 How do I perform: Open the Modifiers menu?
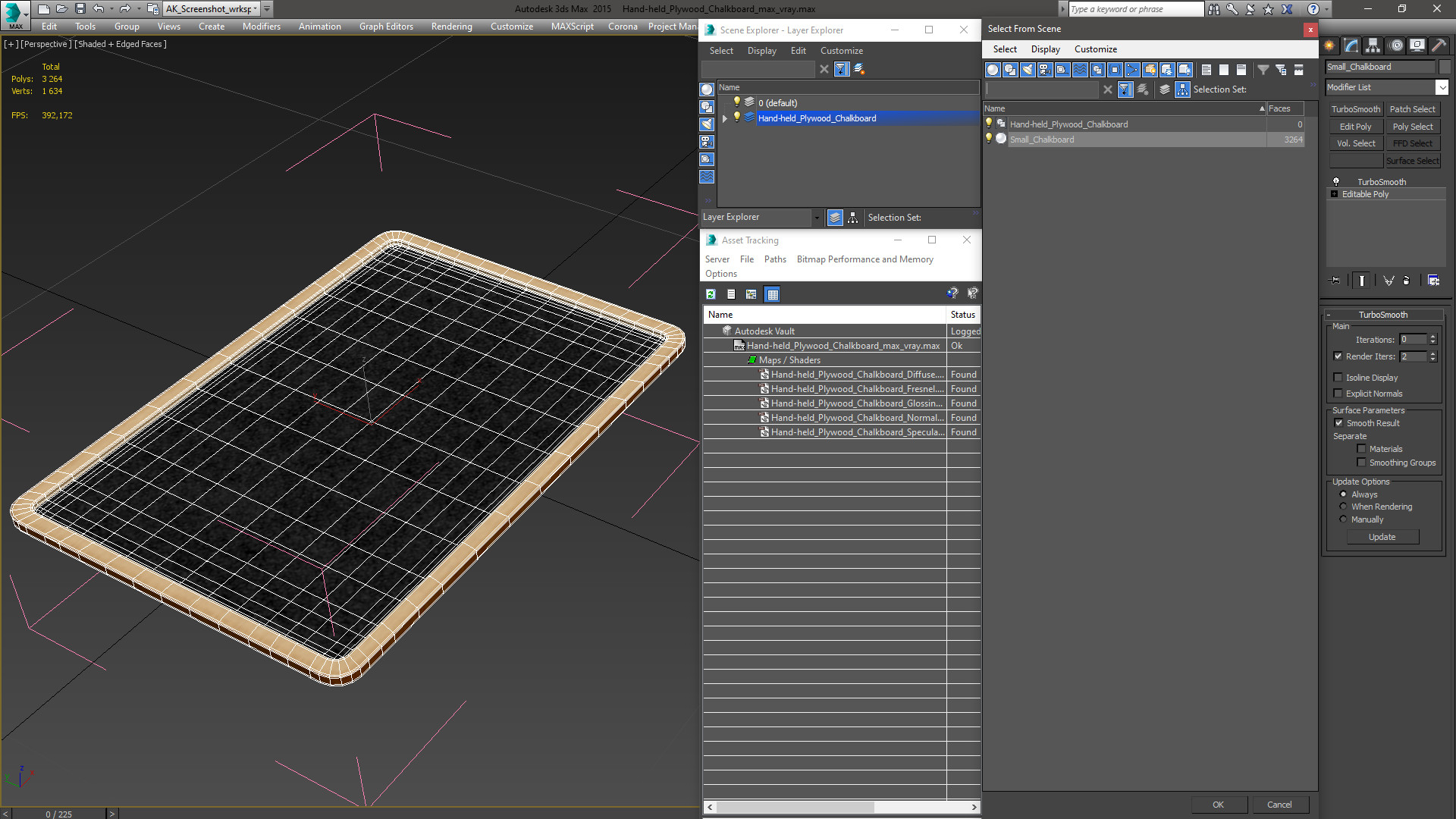tap(261, 27)
